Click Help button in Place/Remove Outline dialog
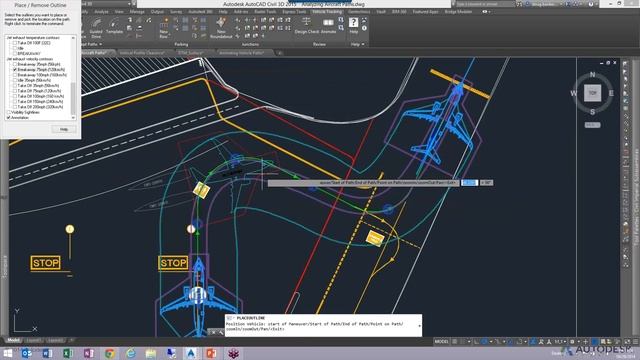The width and height of the screenshot is (640, 360). (x=64, y=129)
